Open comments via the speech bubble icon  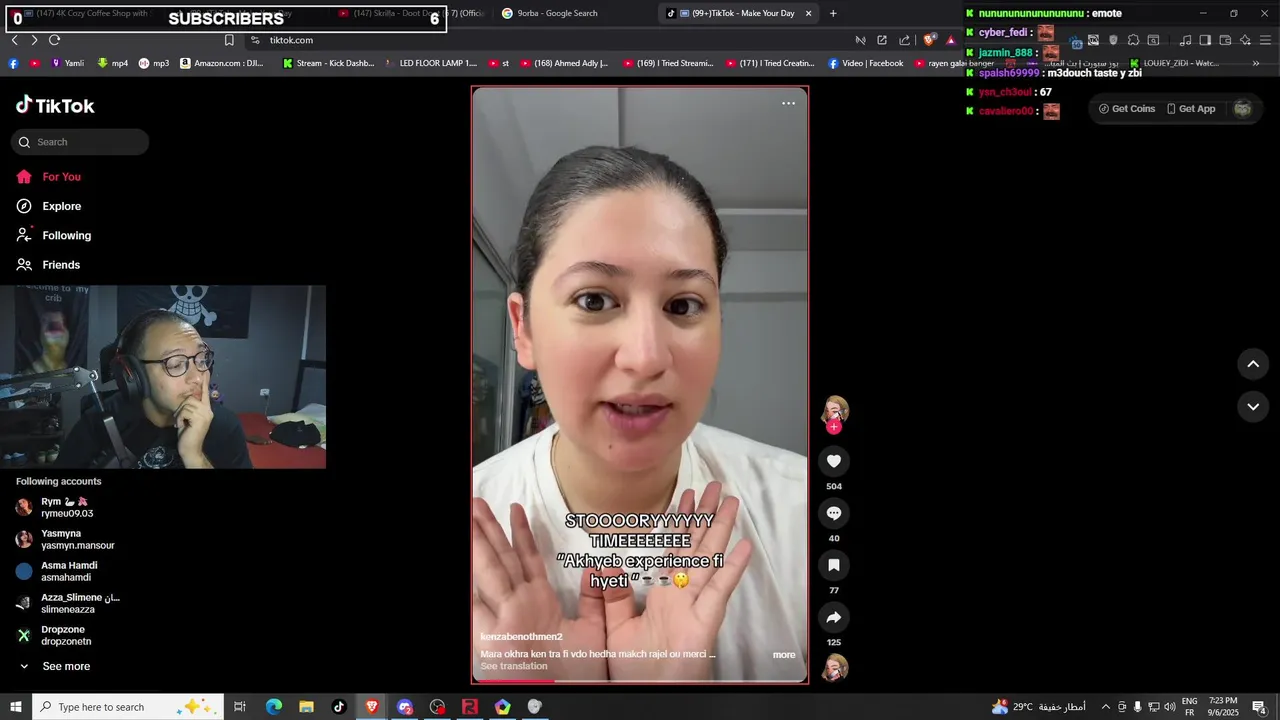point(834,513)
